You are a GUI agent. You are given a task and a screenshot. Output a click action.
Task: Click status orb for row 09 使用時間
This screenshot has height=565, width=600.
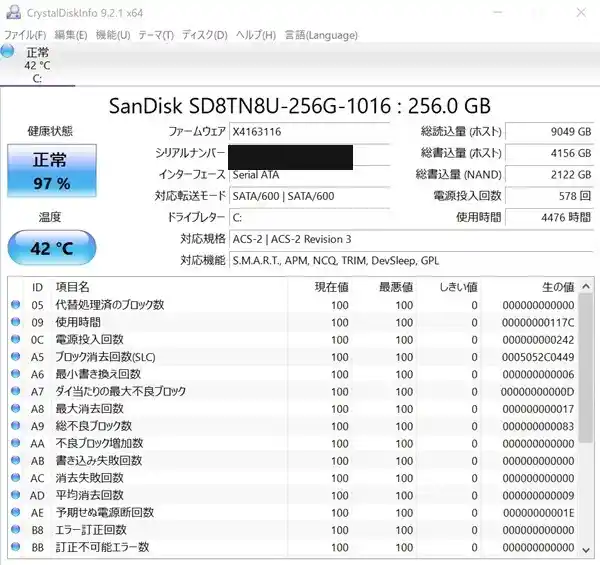click(x=16, y=322)
